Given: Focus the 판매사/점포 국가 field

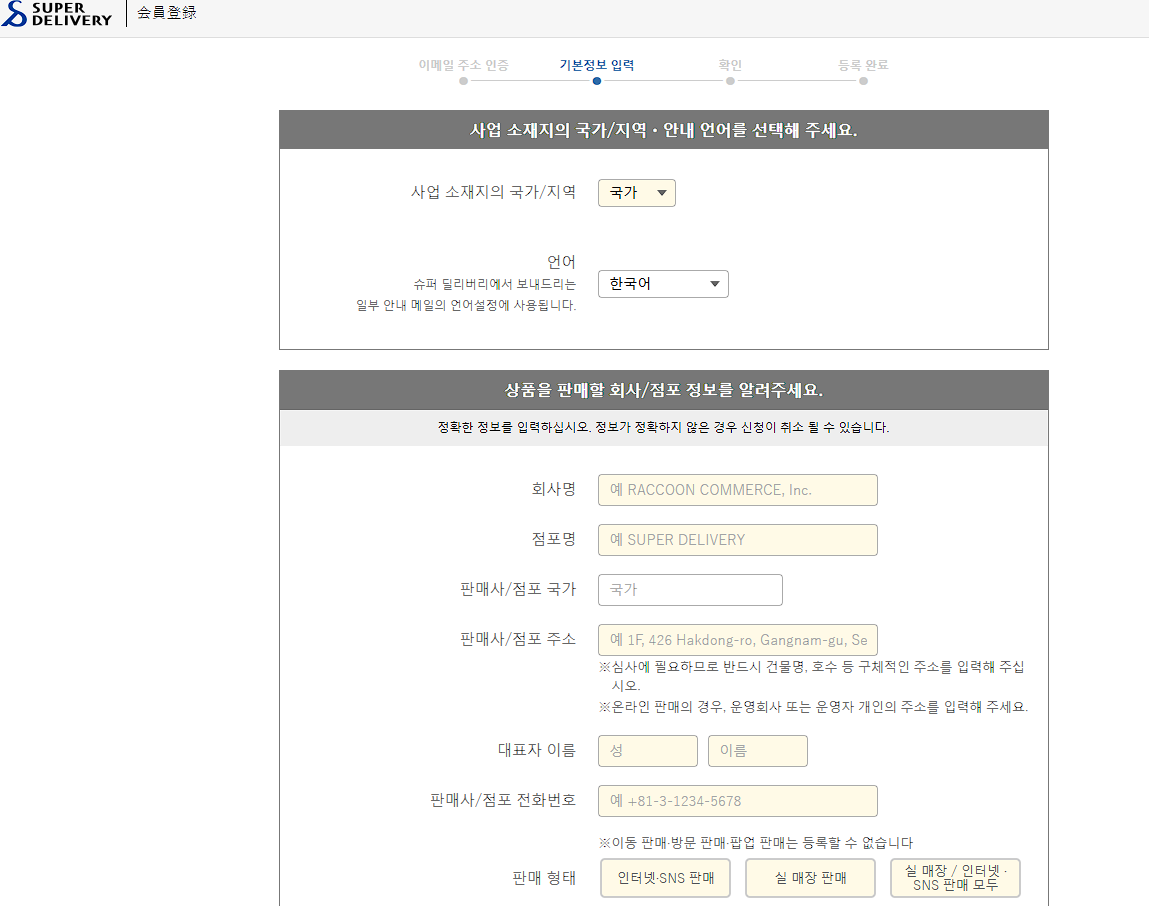Looking at the screenshot, I should 690,589.
